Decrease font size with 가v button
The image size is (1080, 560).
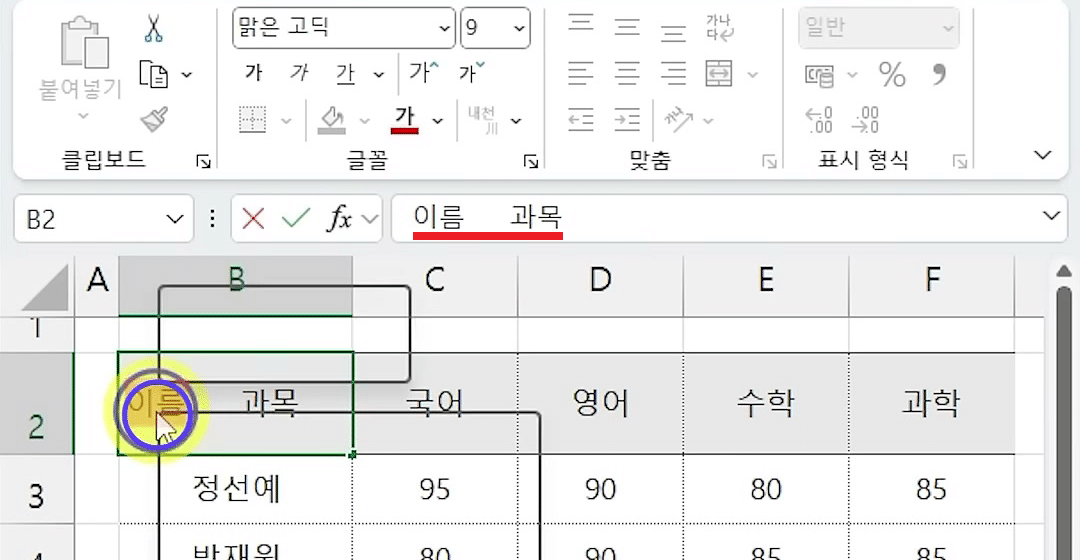pyautogui.click(x=472, y=72)
